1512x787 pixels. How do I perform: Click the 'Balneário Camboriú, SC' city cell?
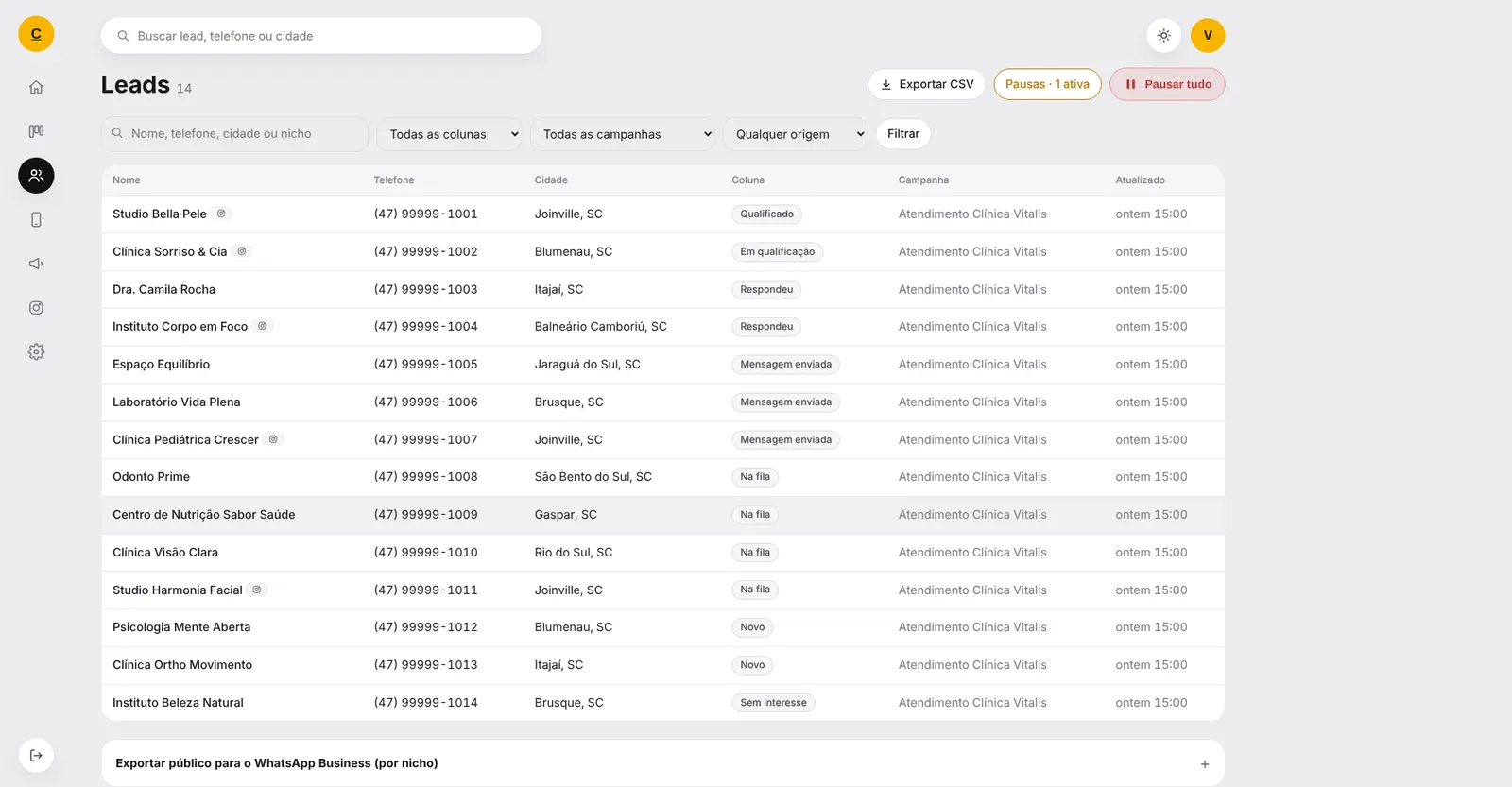coord(601,327)
